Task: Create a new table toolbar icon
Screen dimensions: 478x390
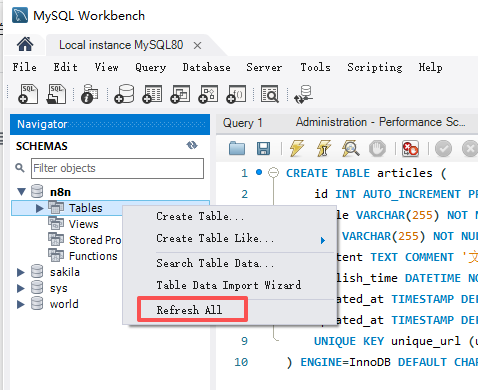Action: coord(152,94)
